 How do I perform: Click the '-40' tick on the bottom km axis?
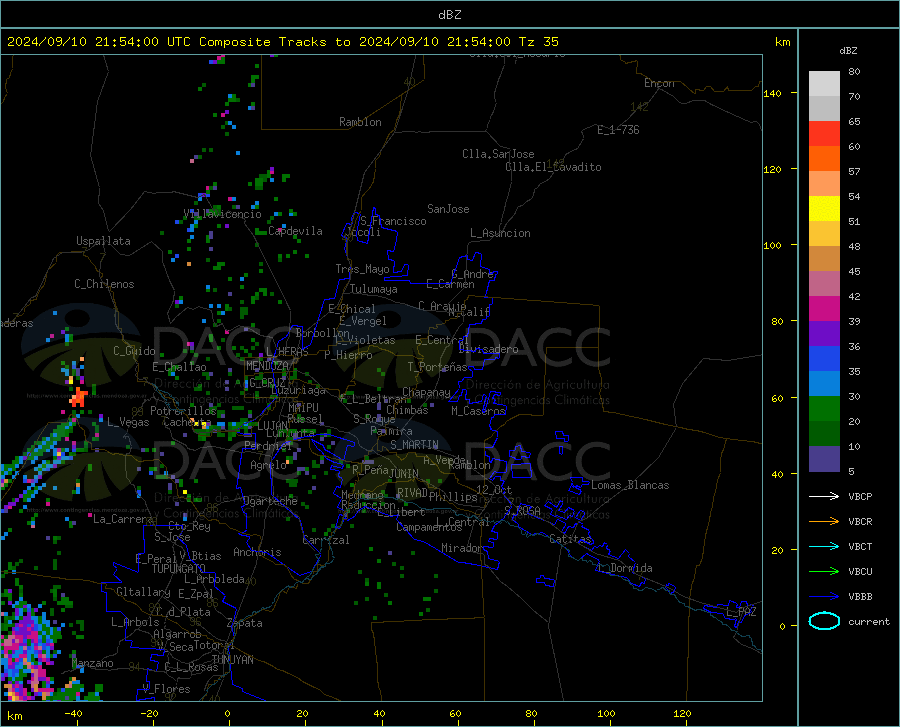click(73, 713)
